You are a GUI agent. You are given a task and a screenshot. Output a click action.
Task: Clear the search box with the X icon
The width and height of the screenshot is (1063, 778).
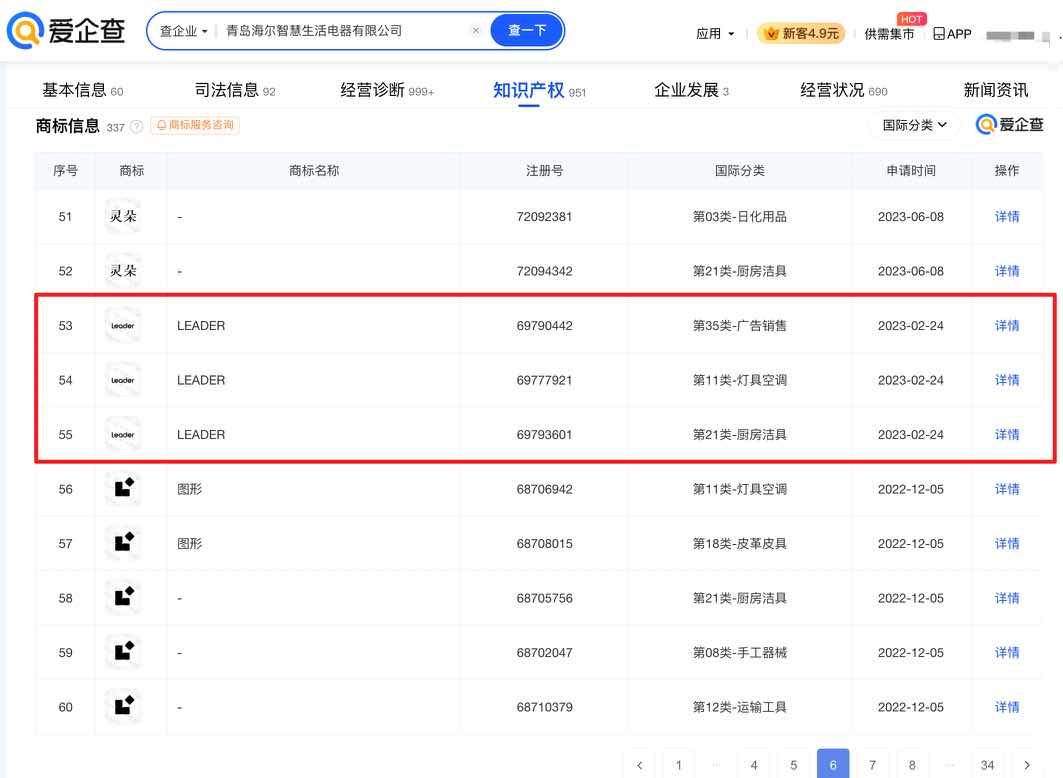tap(475, 31)
